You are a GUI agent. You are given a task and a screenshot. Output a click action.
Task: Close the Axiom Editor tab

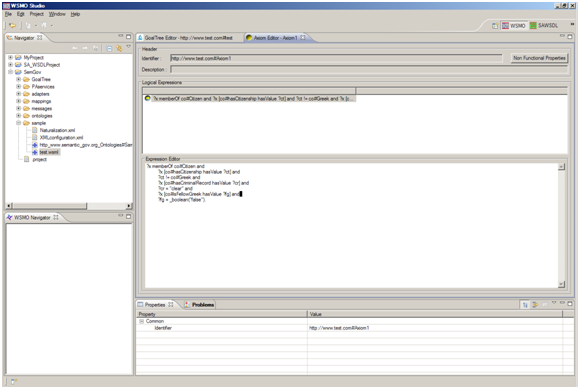(x=303, y=38)
